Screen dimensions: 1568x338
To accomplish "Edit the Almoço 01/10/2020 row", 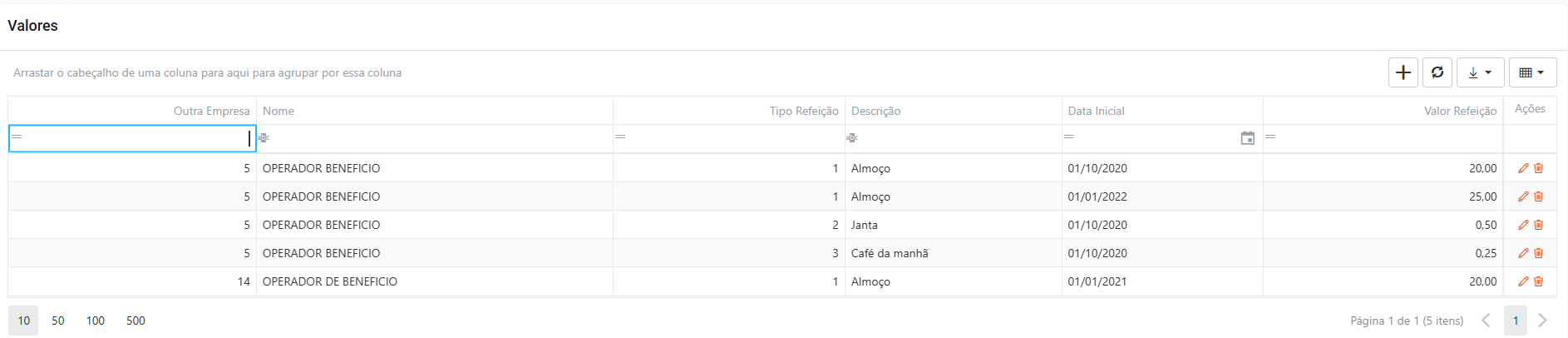I will pyautogui.click(x=1523, y=168).
